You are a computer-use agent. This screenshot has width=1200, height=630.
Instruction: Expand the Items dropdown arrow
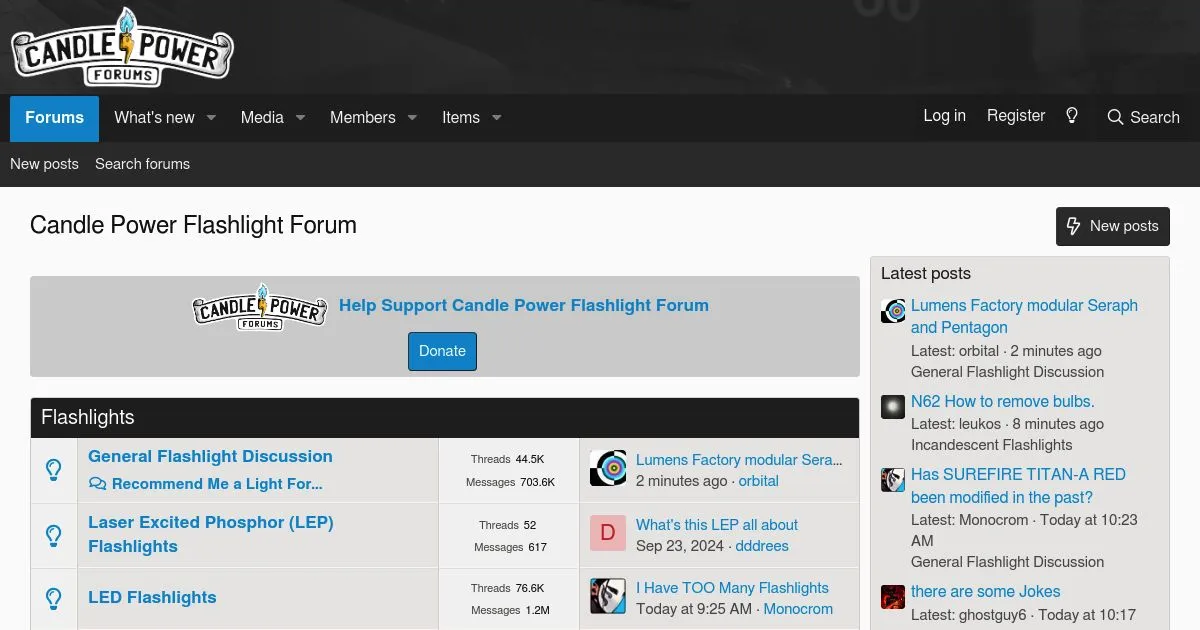(496, 118)
